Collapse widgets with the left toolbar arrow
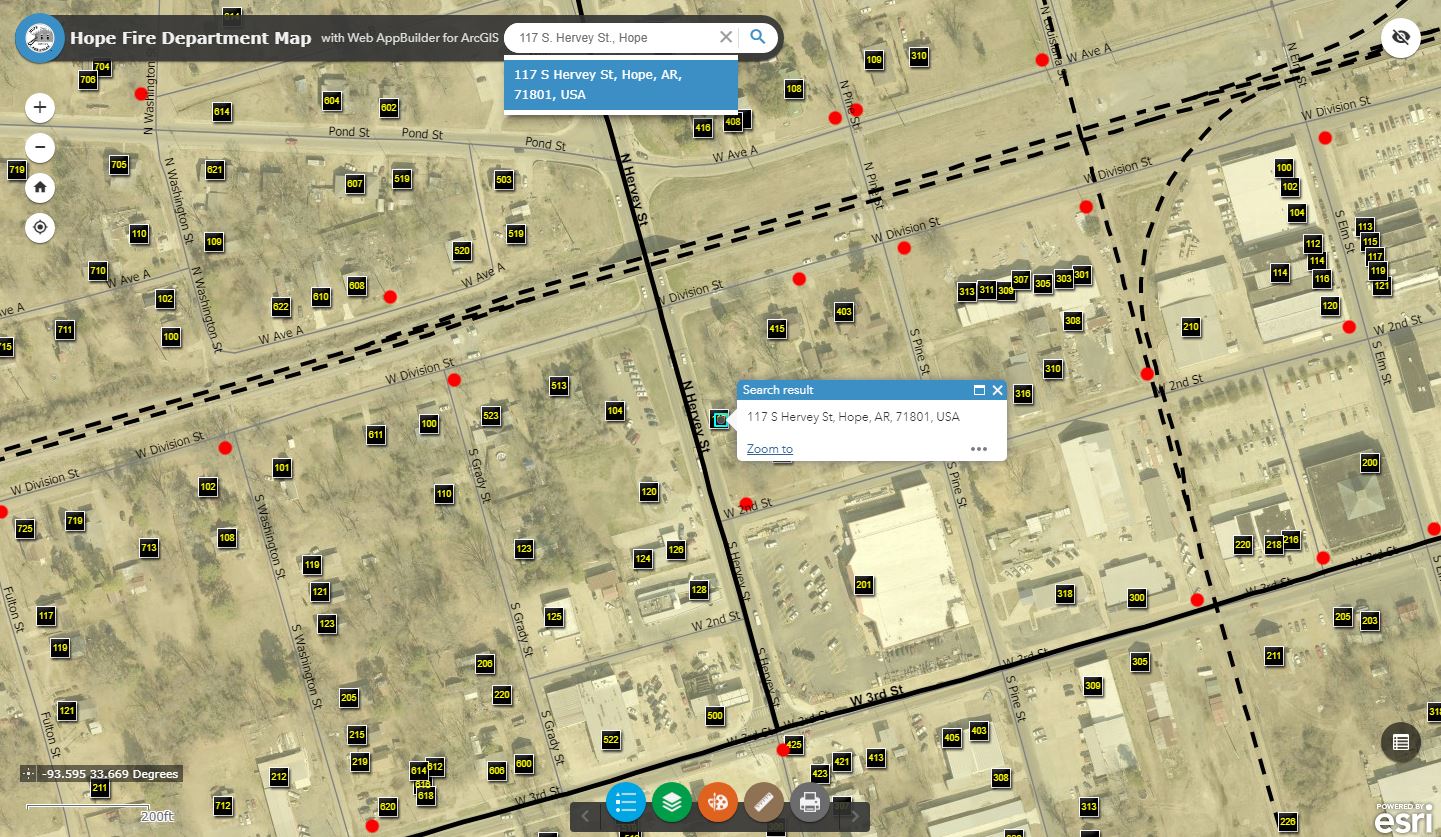Image resolution: width=1441 pixels, height=837 pixels. tap(585, 815)
